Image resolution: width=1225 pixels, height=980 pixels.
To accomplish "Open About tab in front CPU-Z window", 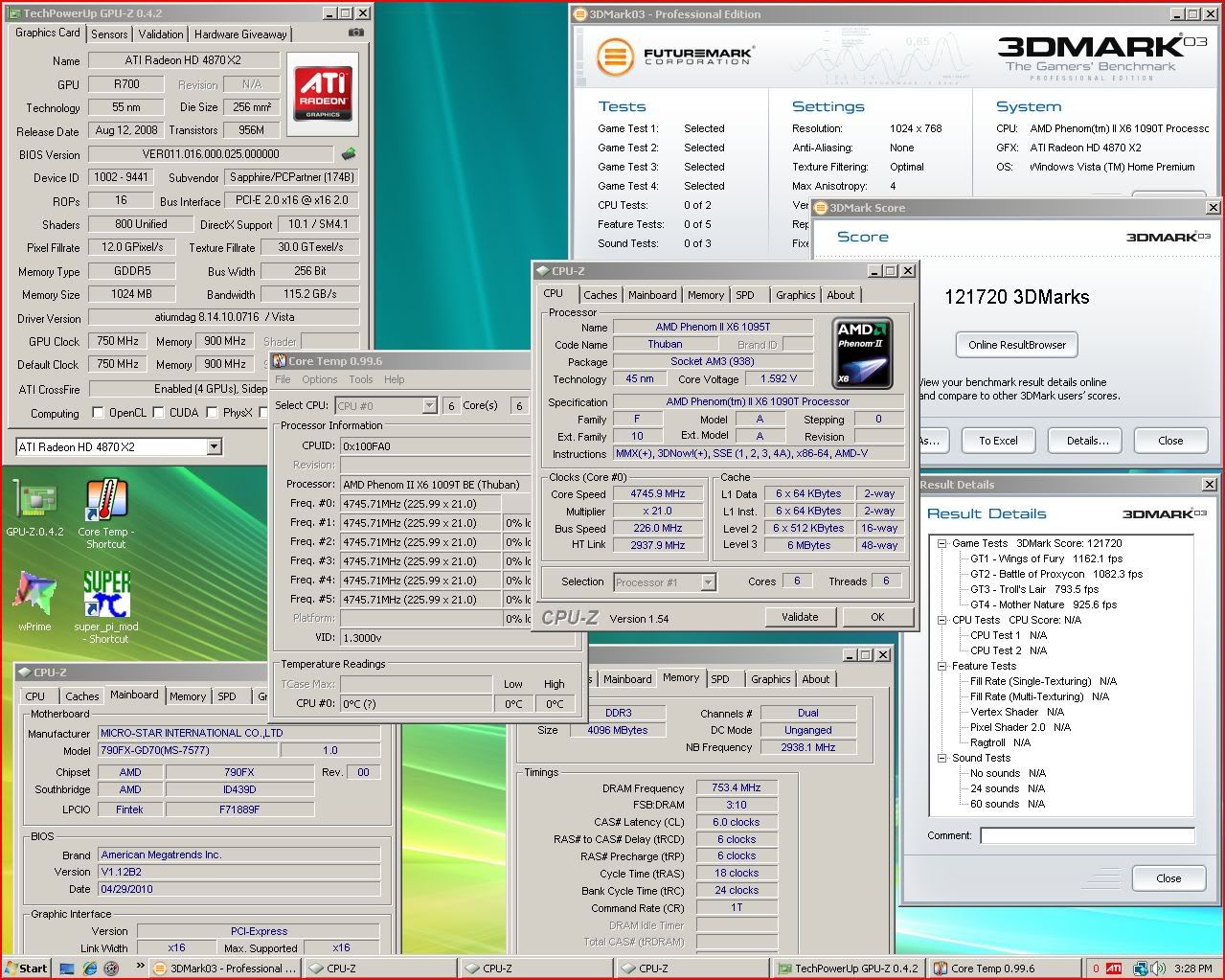I will (841, 295).
